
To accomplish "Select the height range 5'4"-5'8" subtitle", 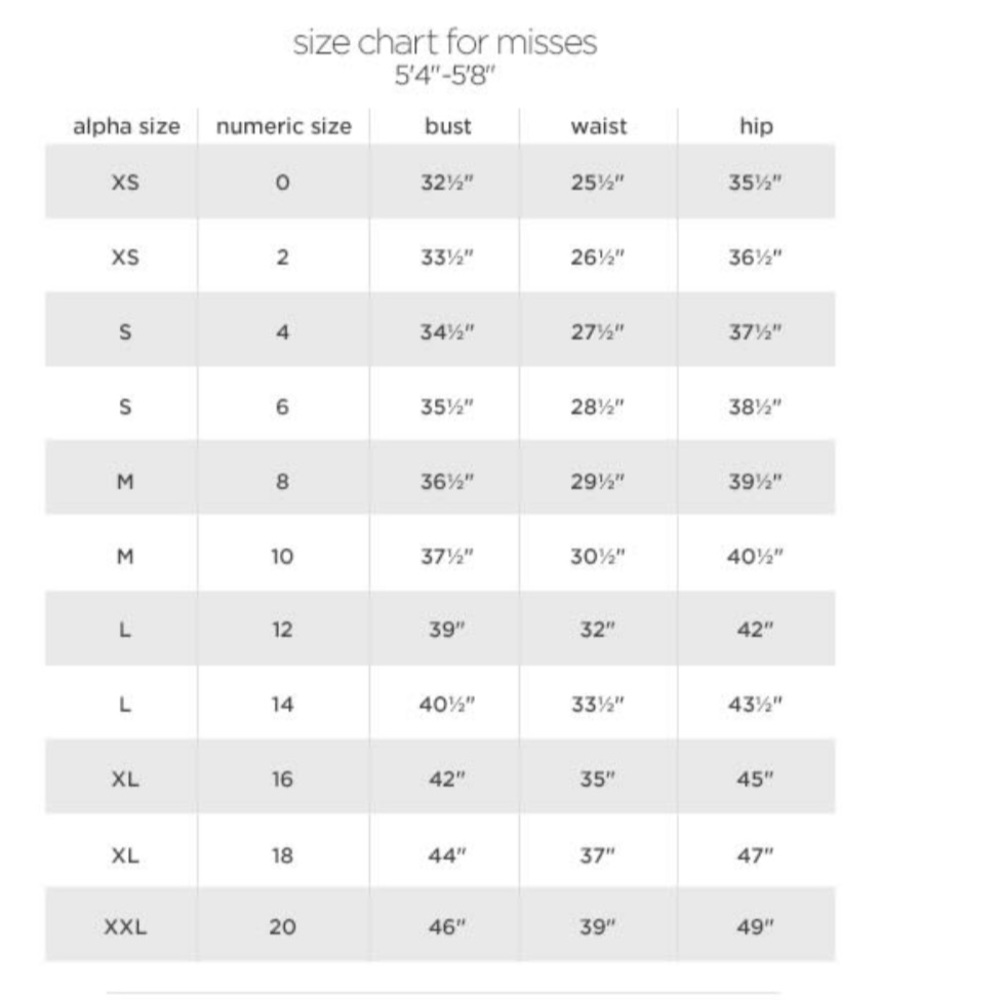I will (x=445, y=75).
